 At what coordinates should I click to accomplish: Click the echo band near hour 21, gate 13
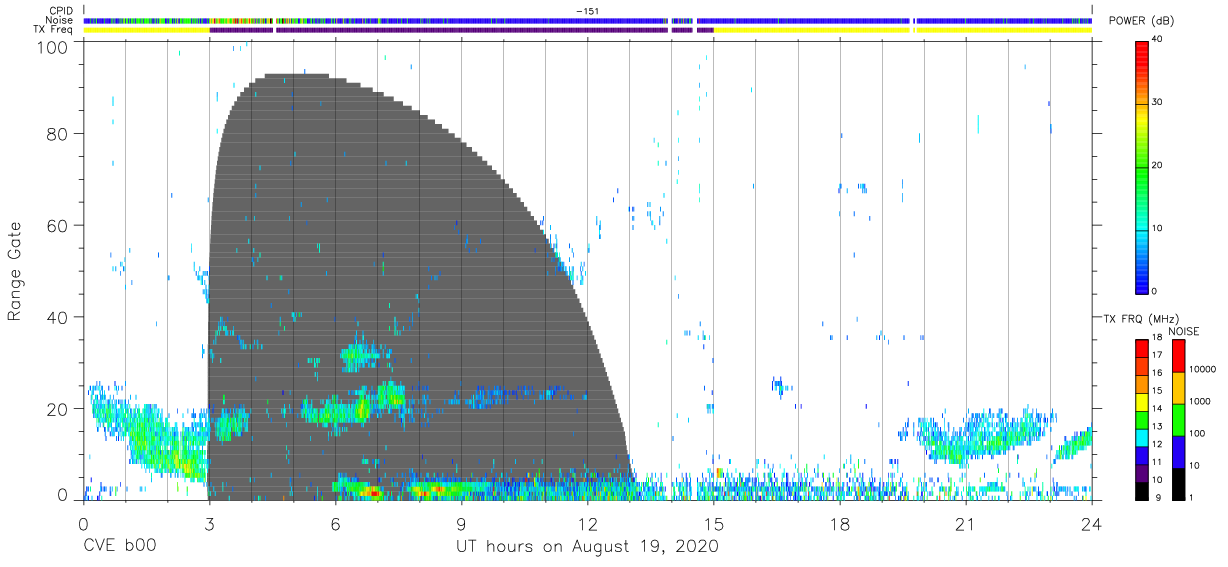click(x=980, y=436)
